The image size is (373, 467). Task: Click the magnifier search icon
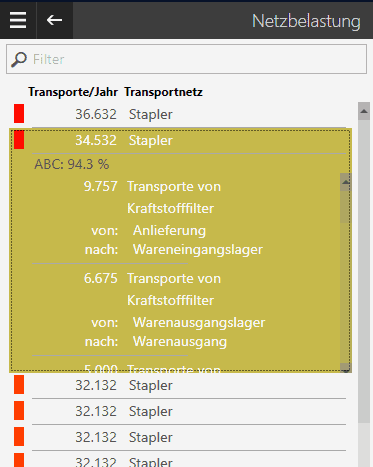(x=19, y=60)
